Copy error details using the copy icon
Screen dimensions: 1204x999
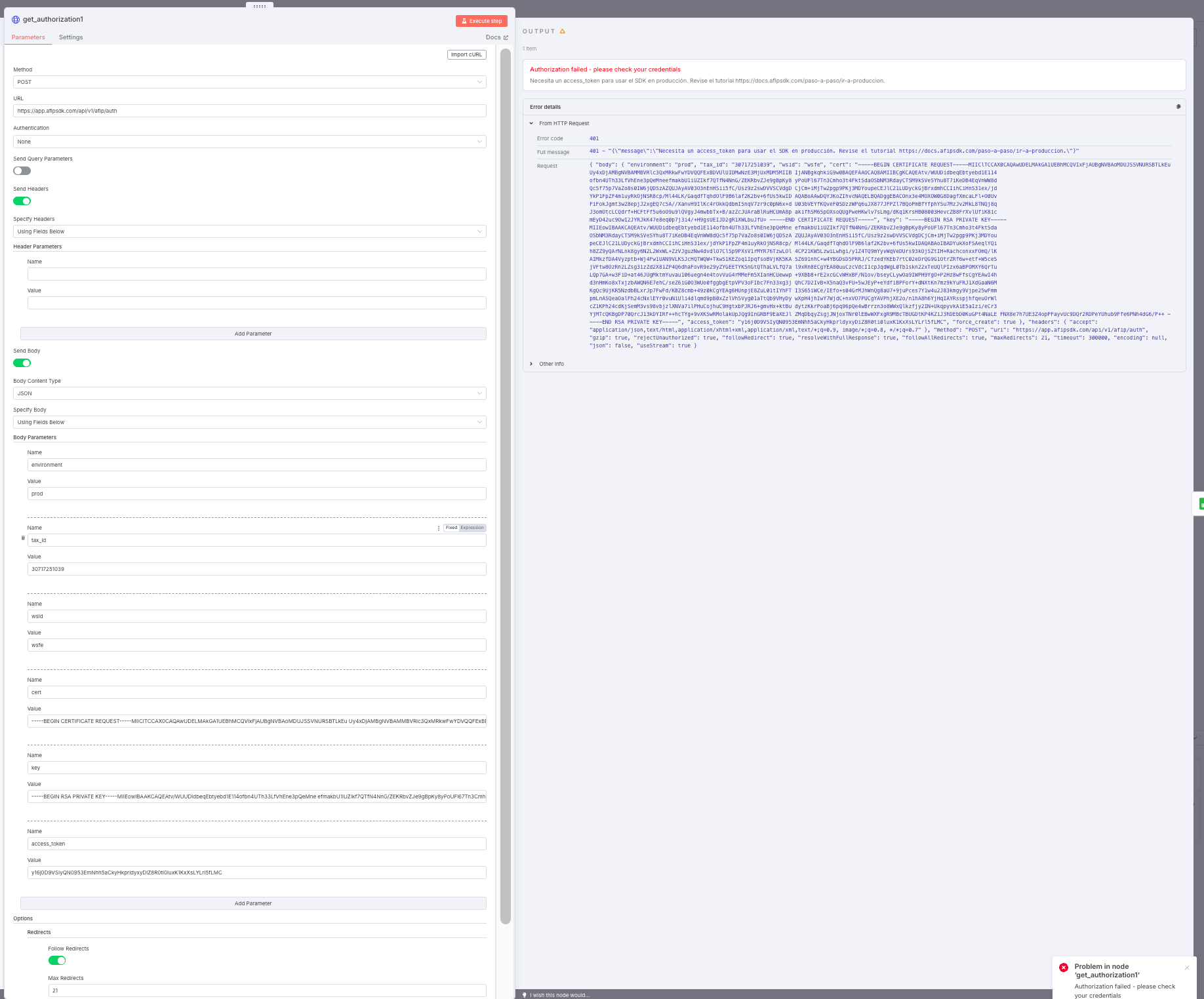pos(1178,107)
